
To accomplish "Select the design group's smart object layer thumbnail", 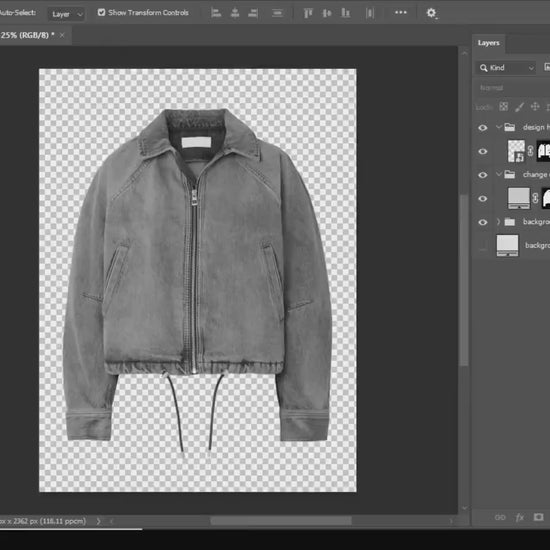I will point(516,151).
